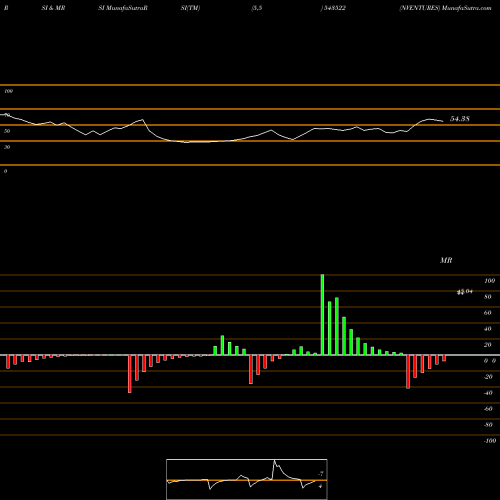Click the -100 axis label in MR panel
Viewport: 500px width, 500px height.
pos(489,441)
